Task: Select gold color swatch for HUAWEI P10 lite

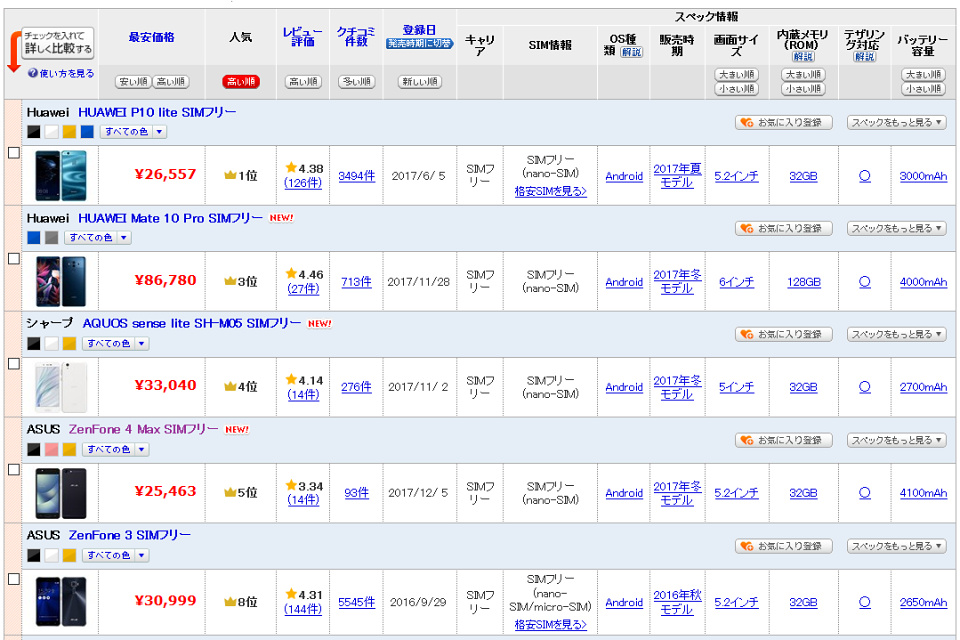Action: pyautogui.click(x=69, y=132)
